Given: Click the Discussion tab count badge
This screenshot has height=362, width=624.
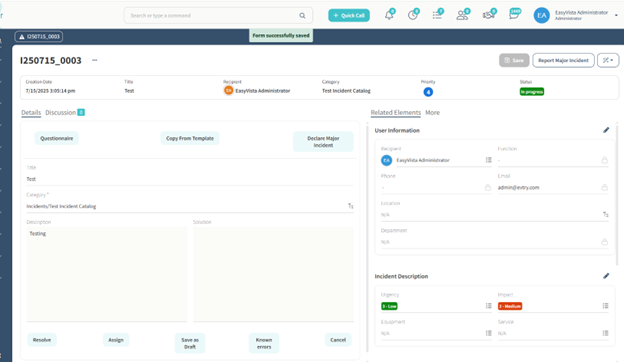Looking at the screenshot, I should tap(81, 112).
